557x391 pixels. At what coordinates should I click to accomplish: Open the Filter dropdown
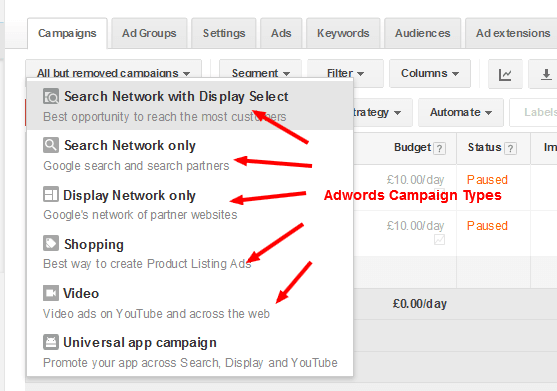(345, 74)
